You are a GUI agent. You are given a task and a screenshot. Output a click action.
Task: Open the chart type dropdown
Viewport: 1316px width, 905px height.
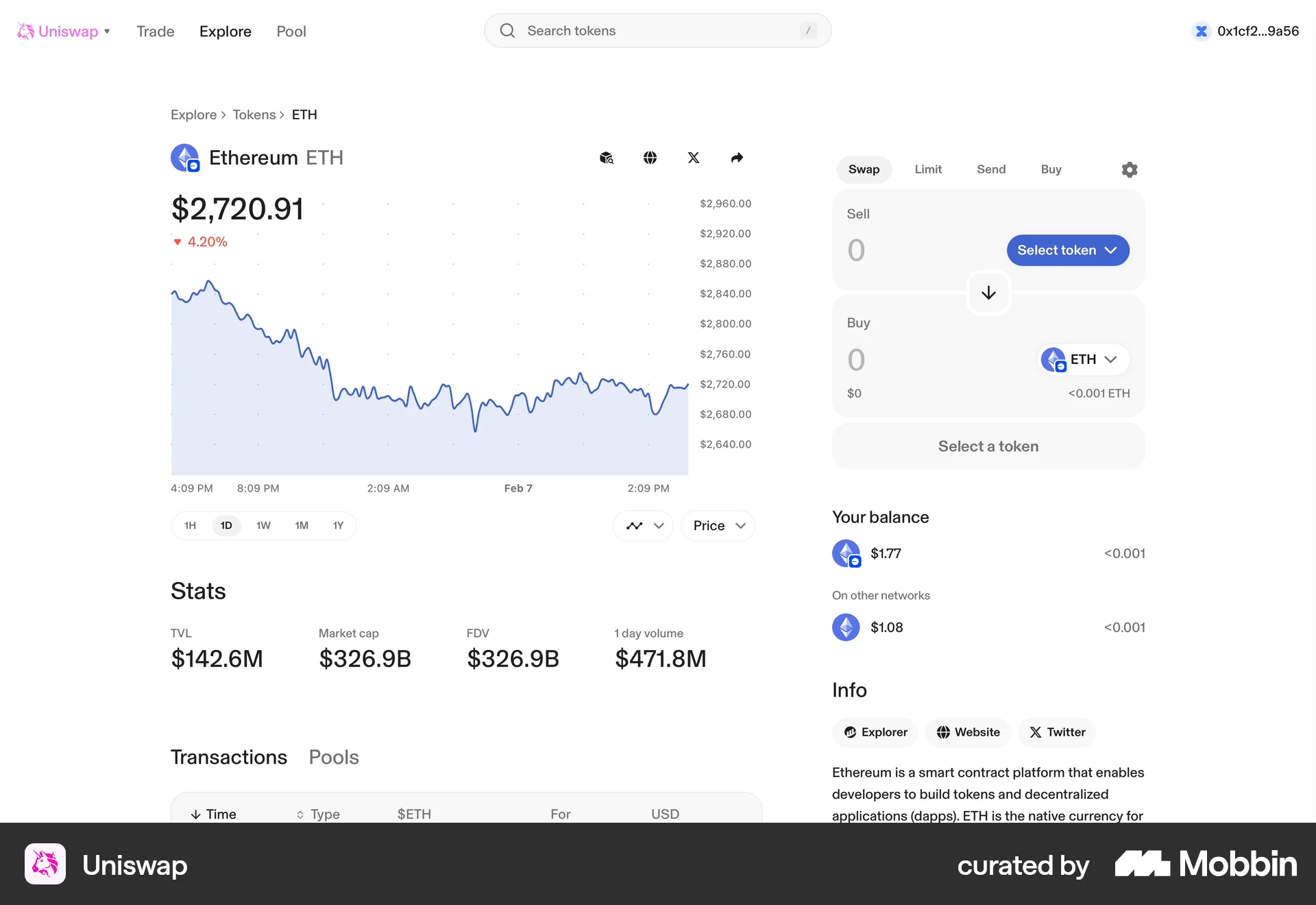642,525
